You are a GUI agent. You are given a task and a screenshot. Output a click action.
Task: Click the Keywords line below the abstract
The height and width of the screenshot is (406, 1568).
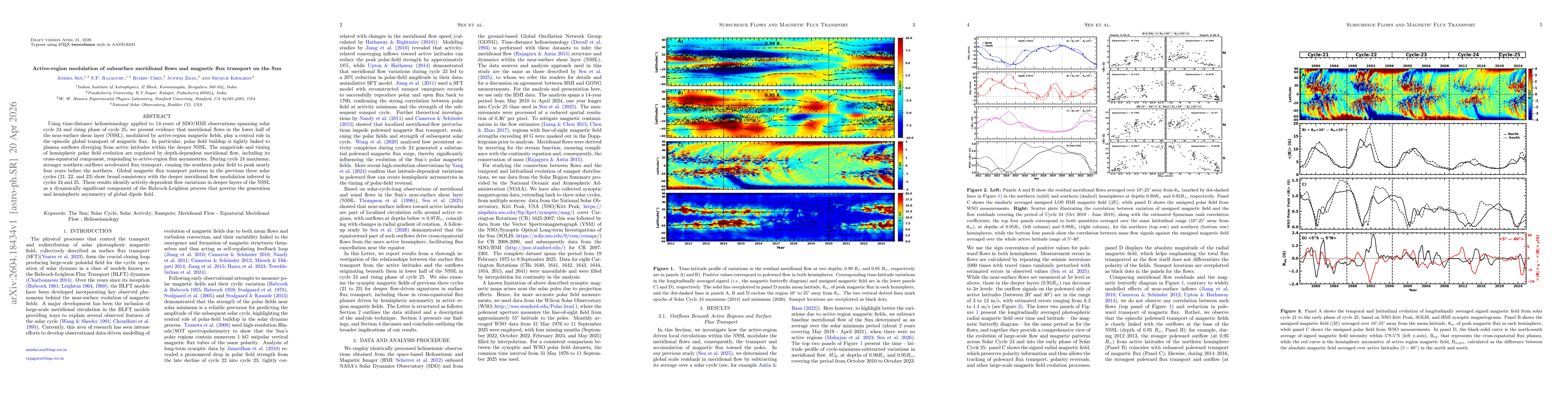(156, 216)
